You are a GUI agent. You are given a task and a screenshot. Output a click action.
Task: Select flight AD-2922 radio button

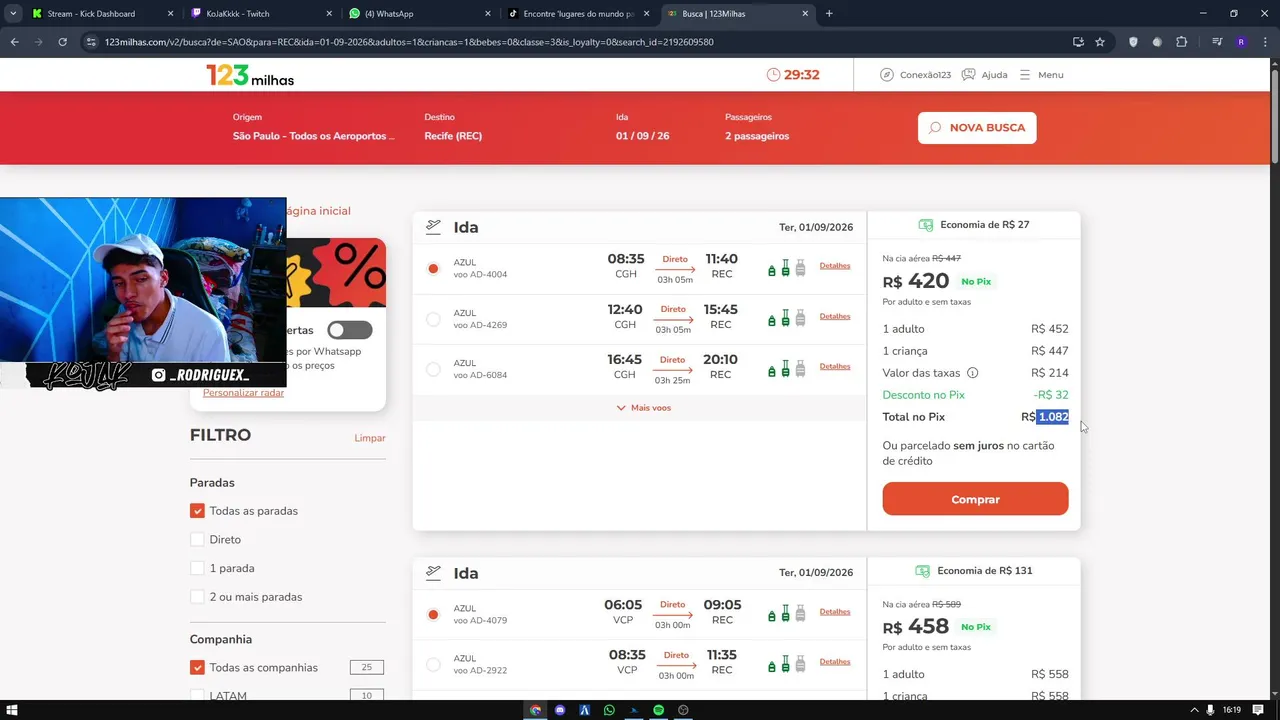[x=433, y=664]
